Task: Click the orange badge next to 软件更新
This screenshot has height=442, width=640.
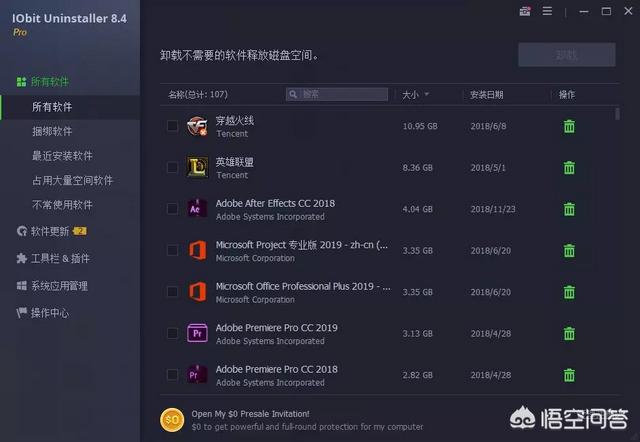Action: click(80, 231)
